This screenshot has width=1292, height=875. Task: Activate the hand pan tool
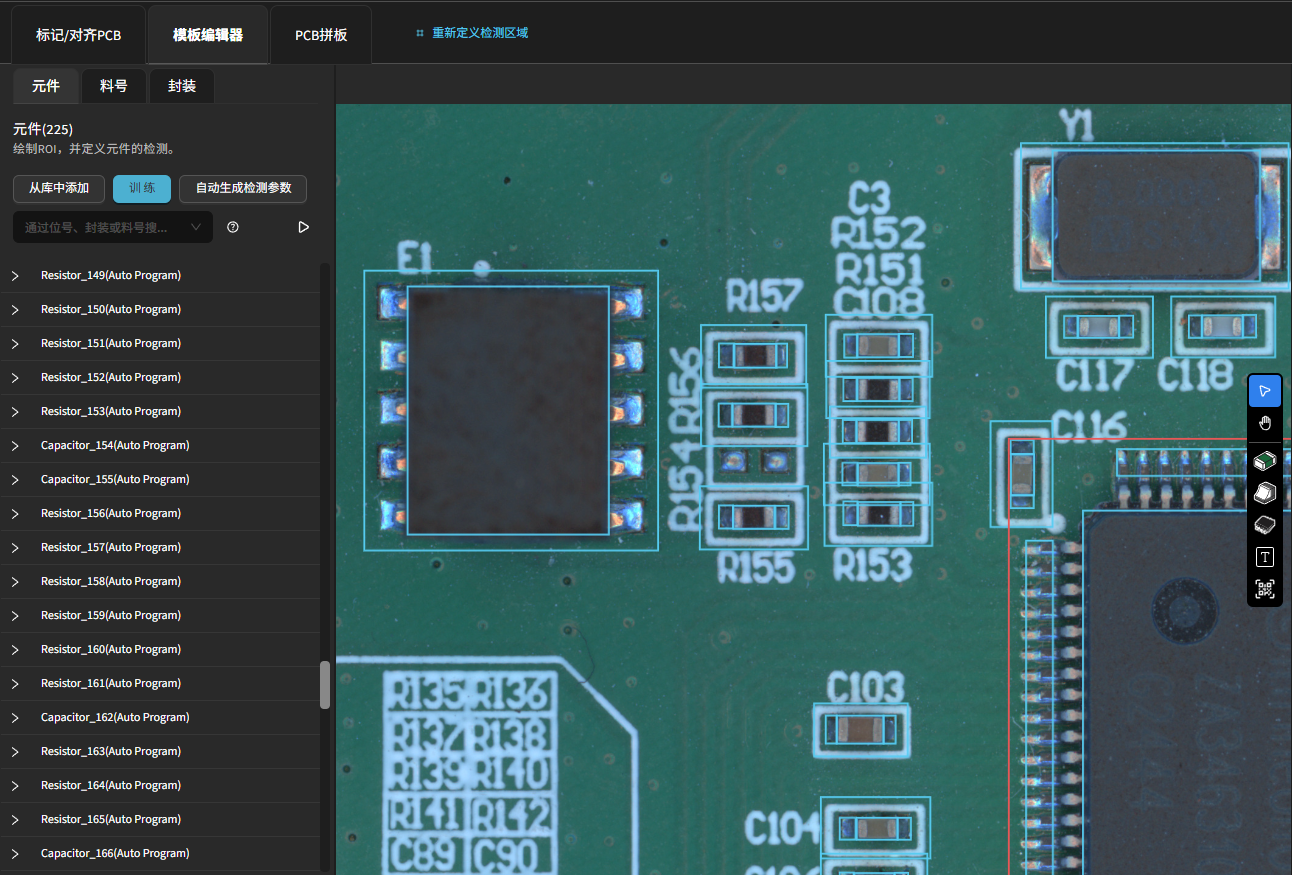point(1265,423)
